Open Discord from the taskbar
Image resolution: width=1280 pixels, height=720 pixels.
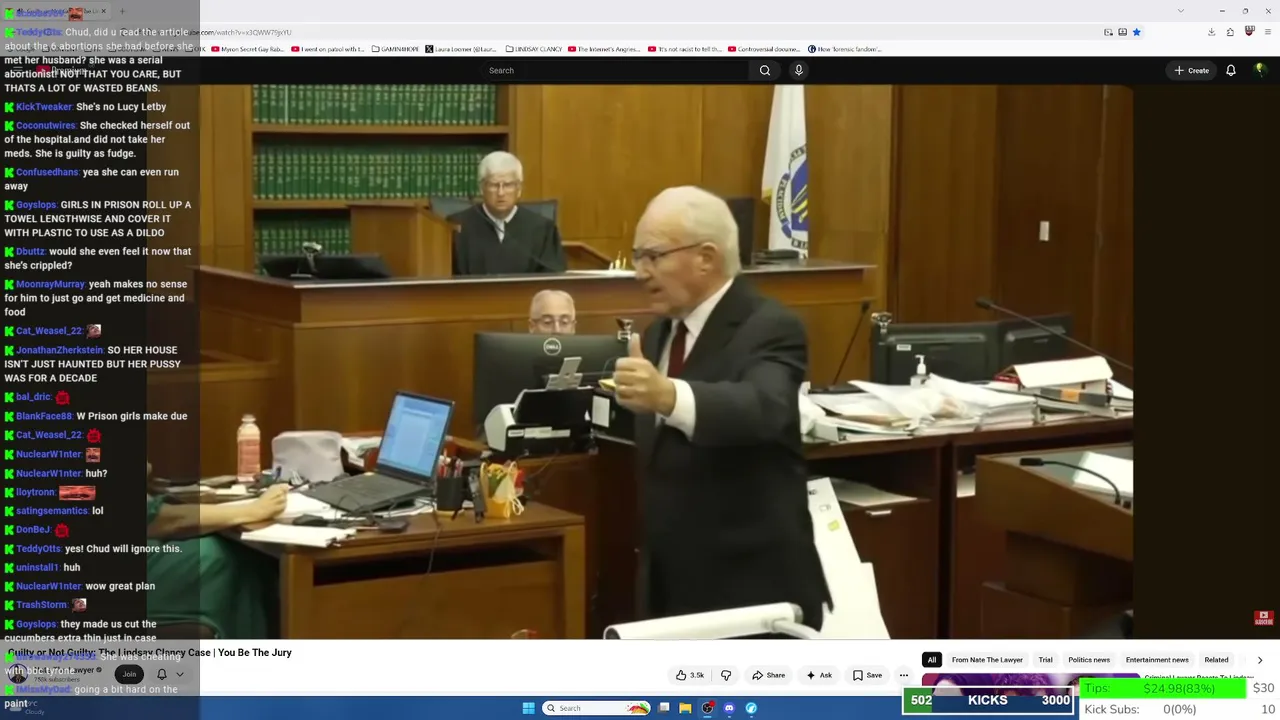pyautogui.click(x=729, y=708)
